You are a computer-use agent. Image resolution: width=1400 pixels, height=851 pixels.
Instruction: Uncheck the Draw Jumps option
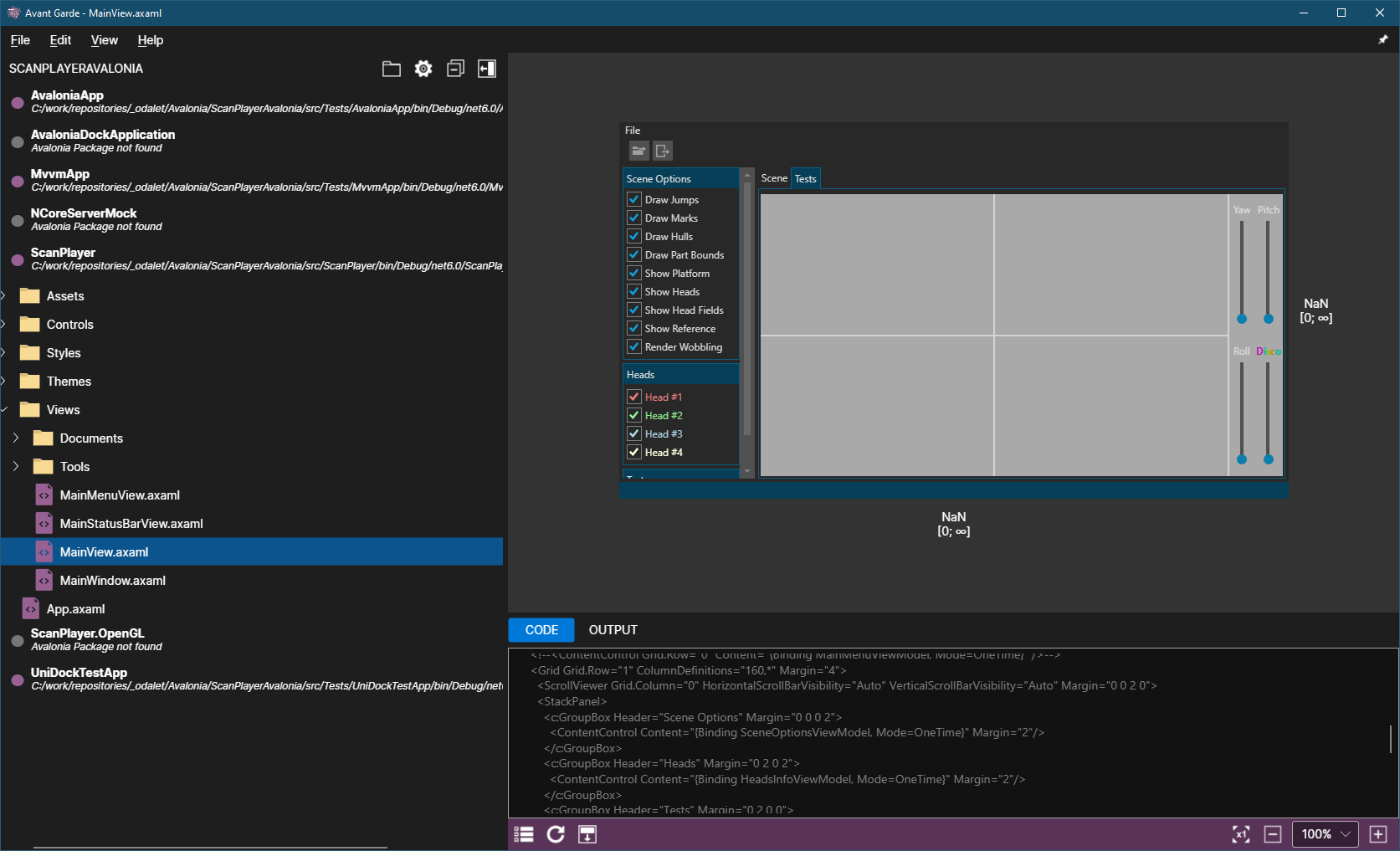pyautogui.click(x=633, y=199)
